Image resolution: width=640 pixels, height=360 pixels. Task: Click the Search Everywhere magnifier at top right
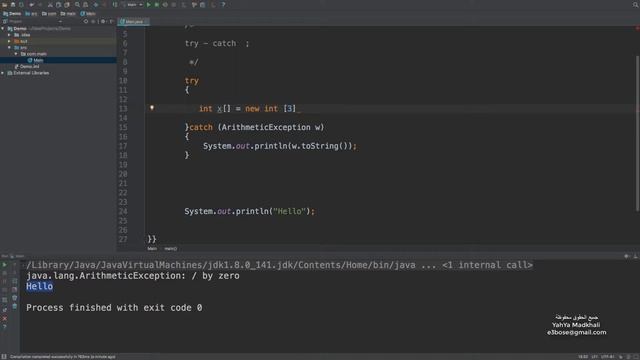click(636, 4)
